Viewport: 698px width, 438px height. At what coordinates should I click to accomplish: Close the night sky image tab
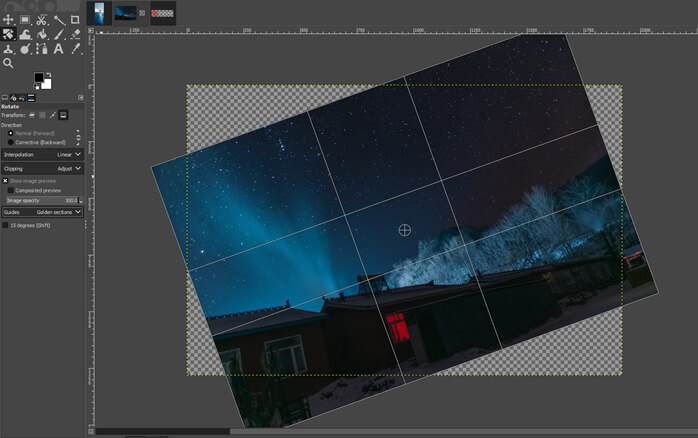142,13
